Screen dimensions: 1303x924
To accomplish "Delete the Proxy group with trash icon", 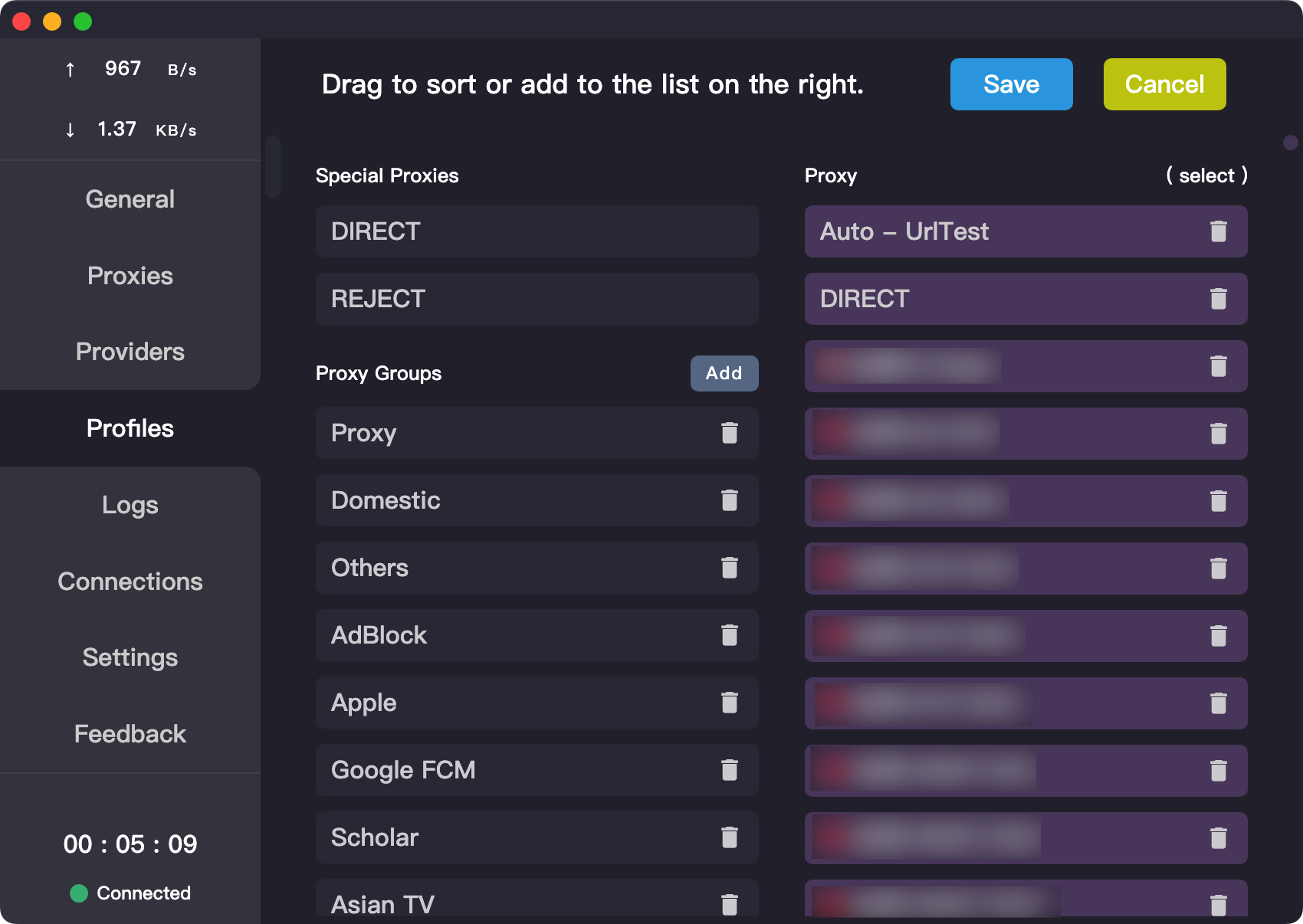I will [729, 433].
